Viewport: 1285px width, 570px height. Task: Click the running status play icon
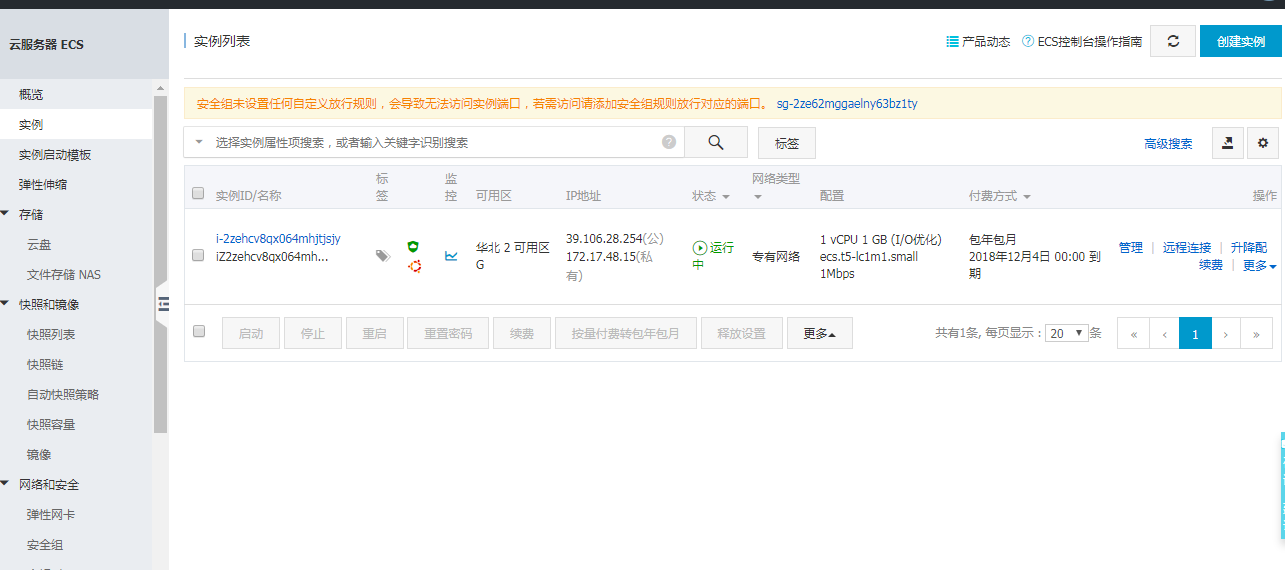[700, 247]
